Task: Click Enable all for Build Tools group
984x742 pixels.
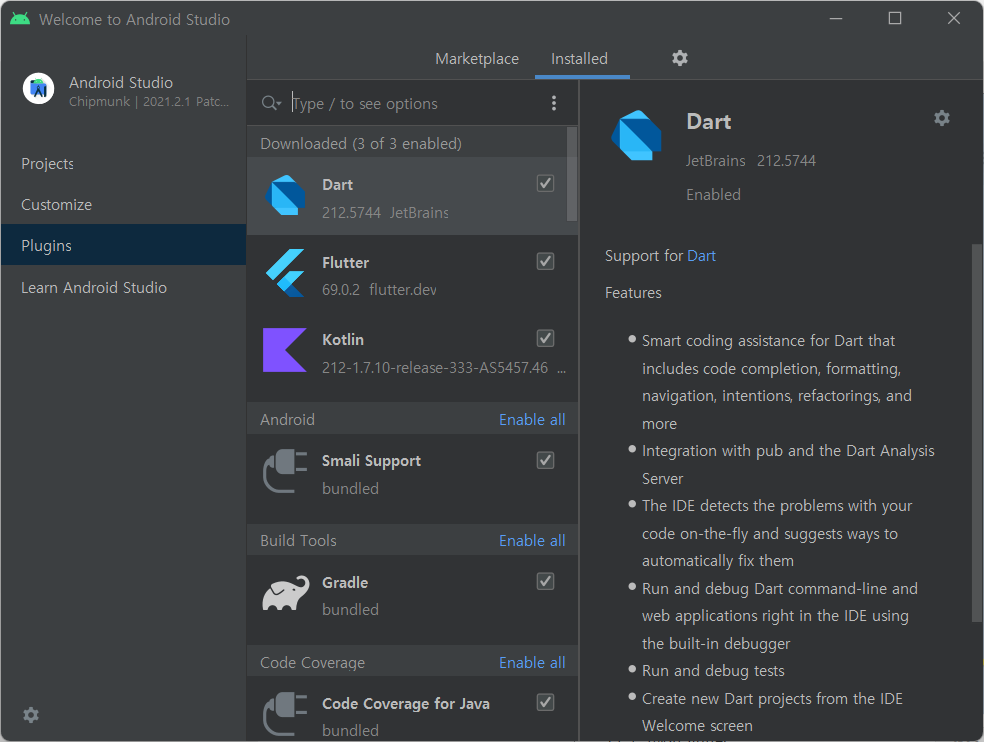Action: pos(532,540)
